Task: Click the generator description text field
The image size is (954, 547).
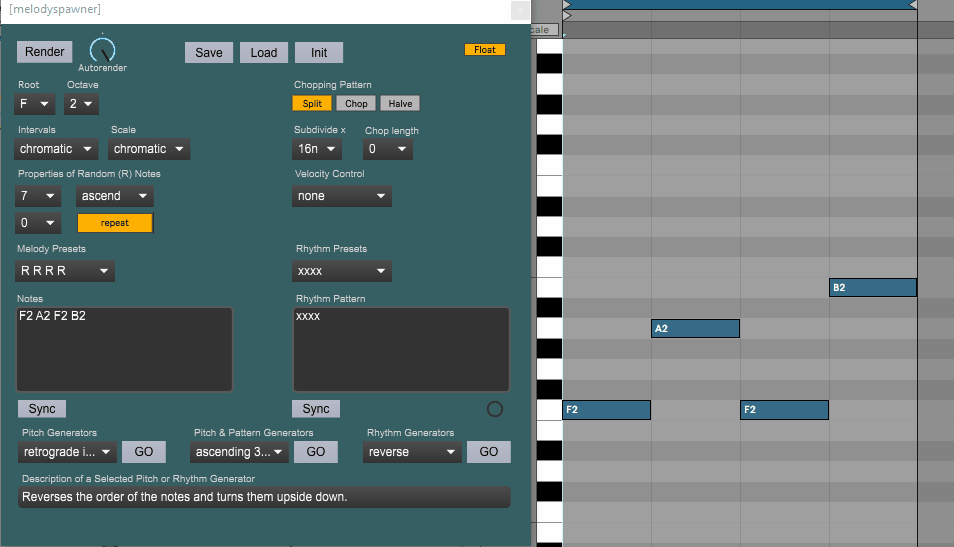Action: (264, 497)
